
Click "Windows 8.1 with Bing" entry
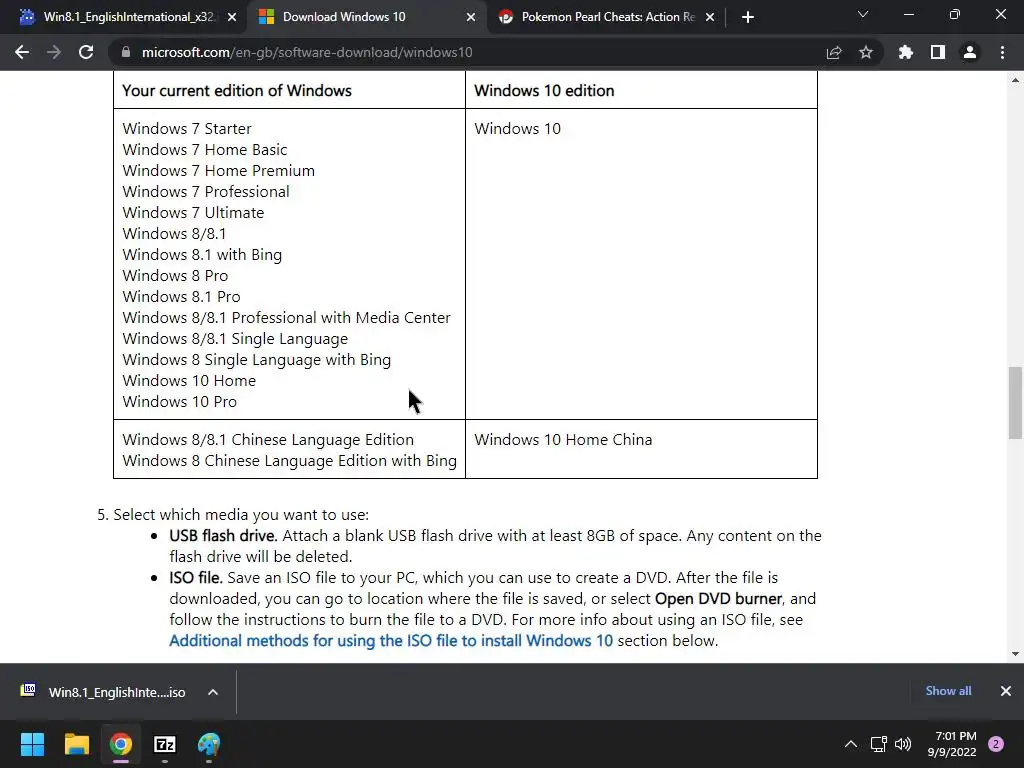pyautogui.click(x=202, y=255)
